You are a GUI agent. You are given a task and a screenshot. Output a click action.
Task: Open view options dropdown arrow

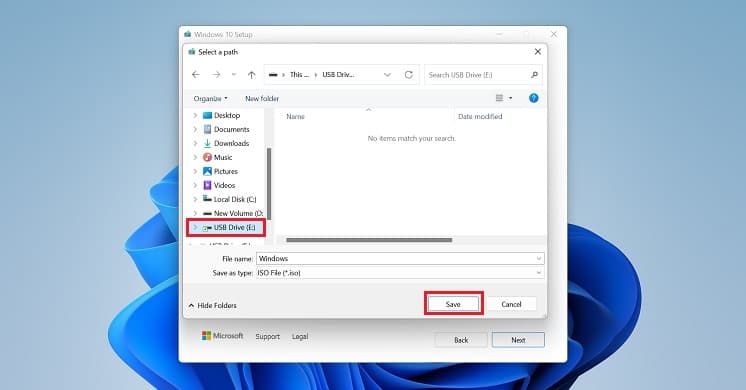click(x=510, y=98)
